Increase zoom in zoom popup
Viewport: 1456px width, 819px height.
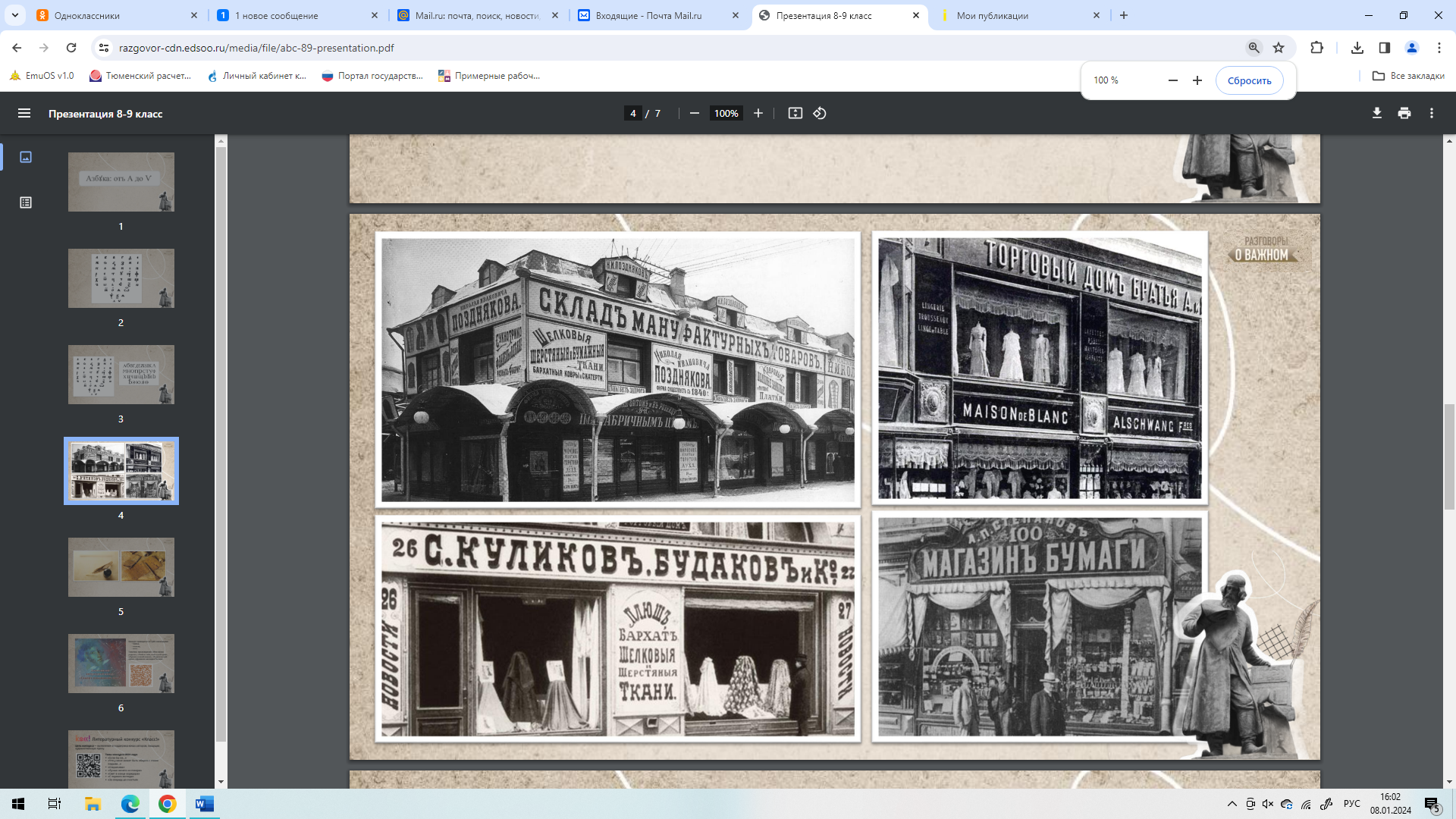1197,80
